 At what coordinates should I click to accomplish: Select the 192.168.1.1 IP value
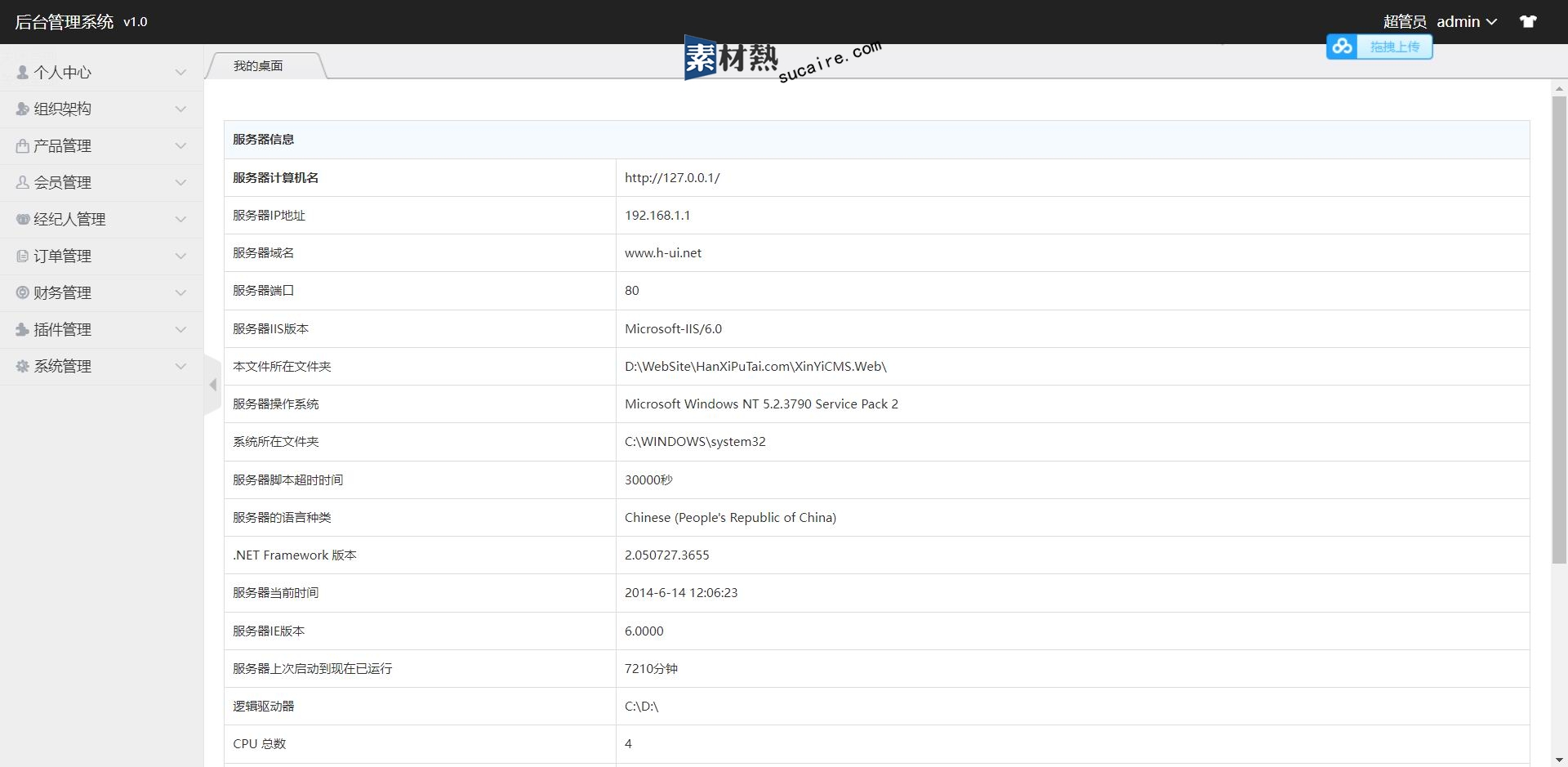tap(657, 216)
